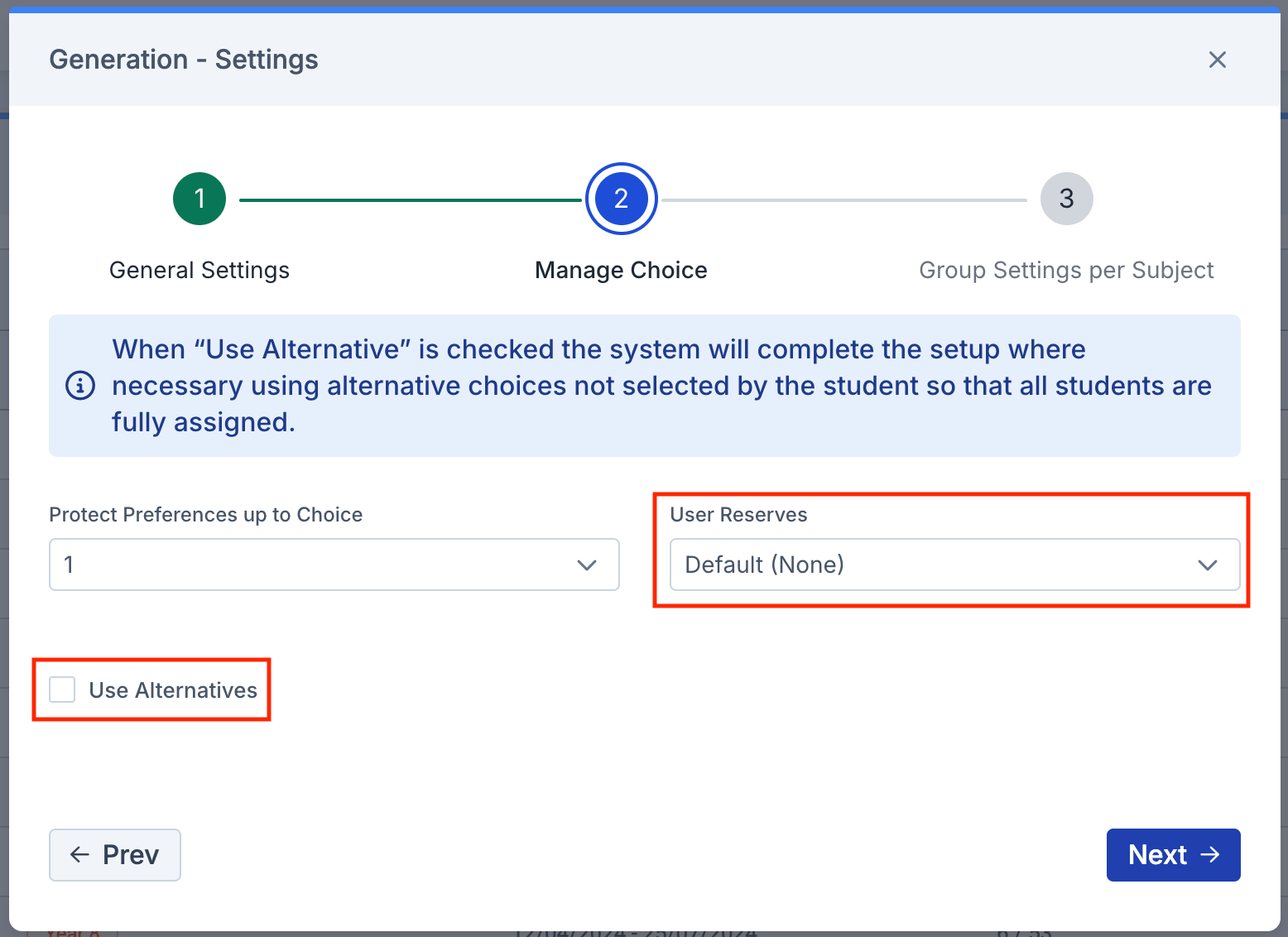
Task: Jump to step 3 circle
Action: [1067, 199]
